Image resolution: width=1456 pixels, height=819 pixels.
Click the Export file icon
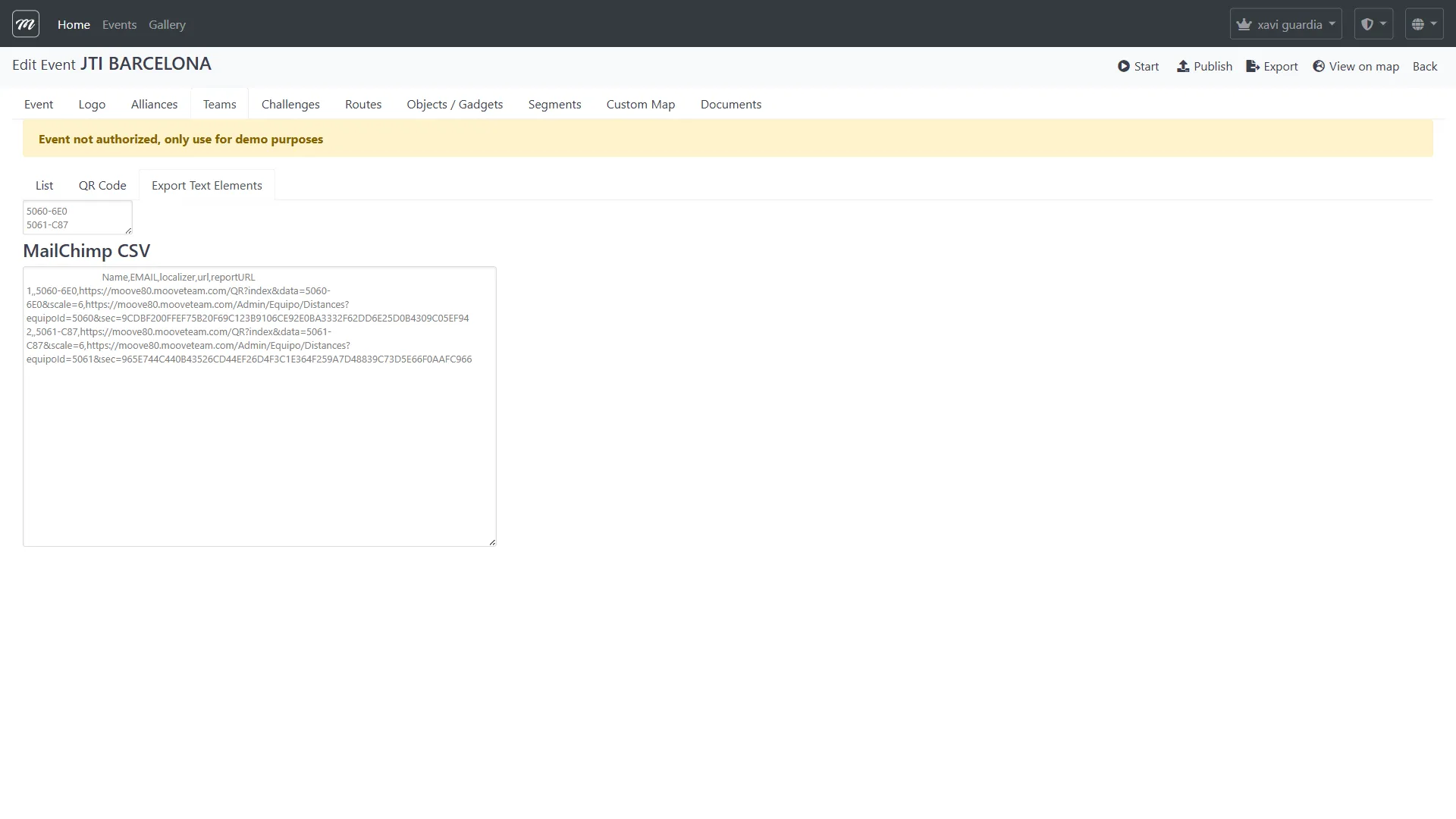pyautogui.click(x=1250, y=66)
